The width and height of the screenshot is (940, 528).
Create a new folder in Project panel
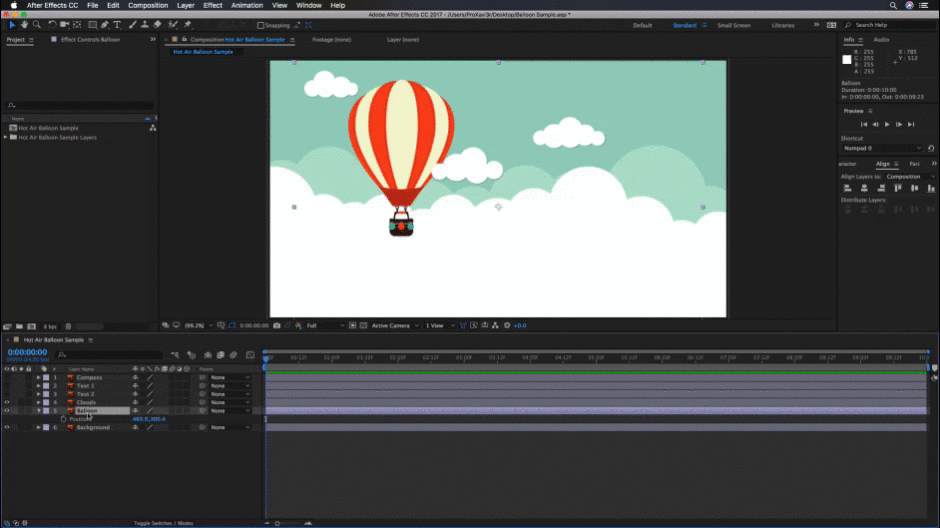pos(19,327)
